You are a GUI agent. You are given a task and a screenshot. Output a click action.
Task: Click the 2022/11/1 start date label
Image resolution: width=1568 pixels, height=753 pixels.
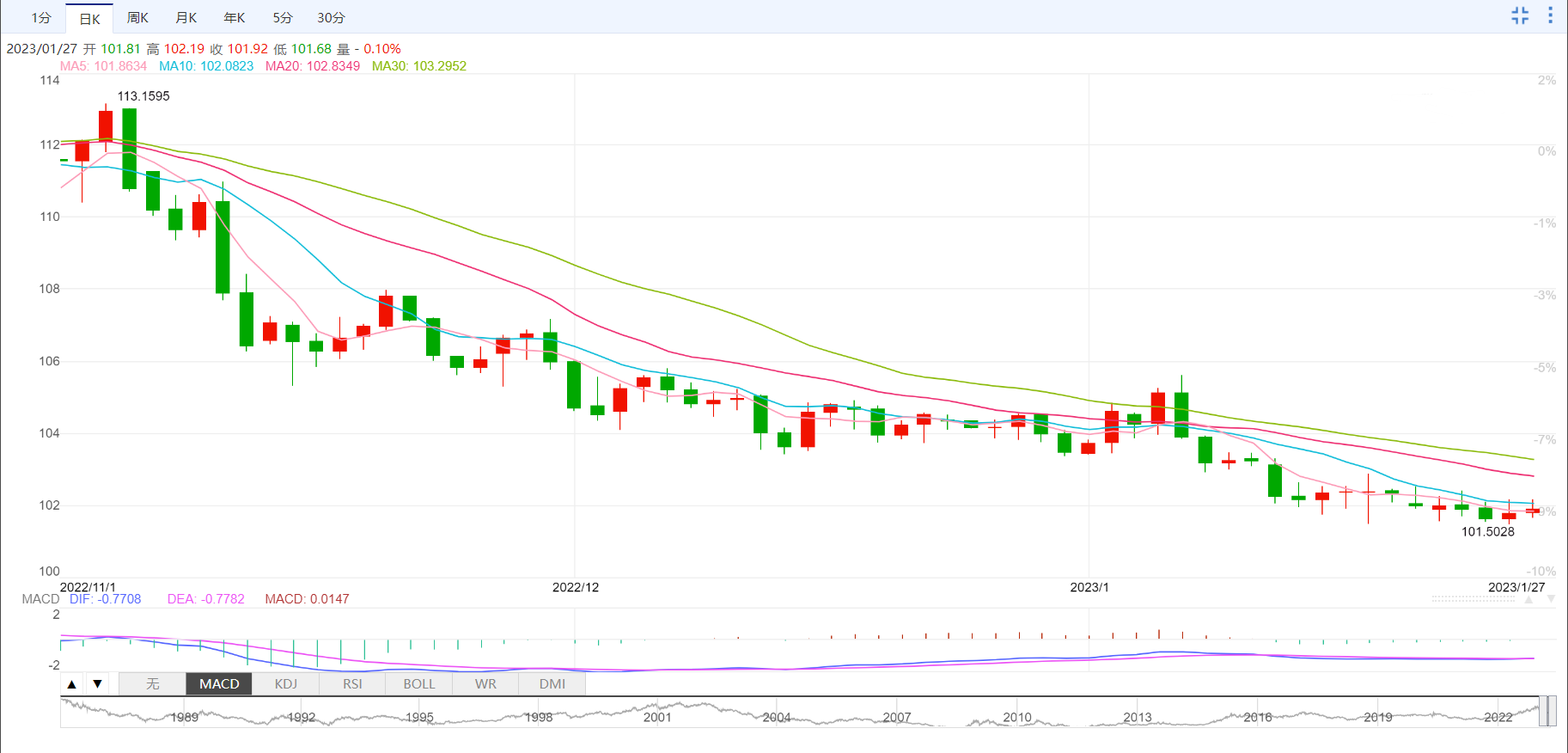88,588
